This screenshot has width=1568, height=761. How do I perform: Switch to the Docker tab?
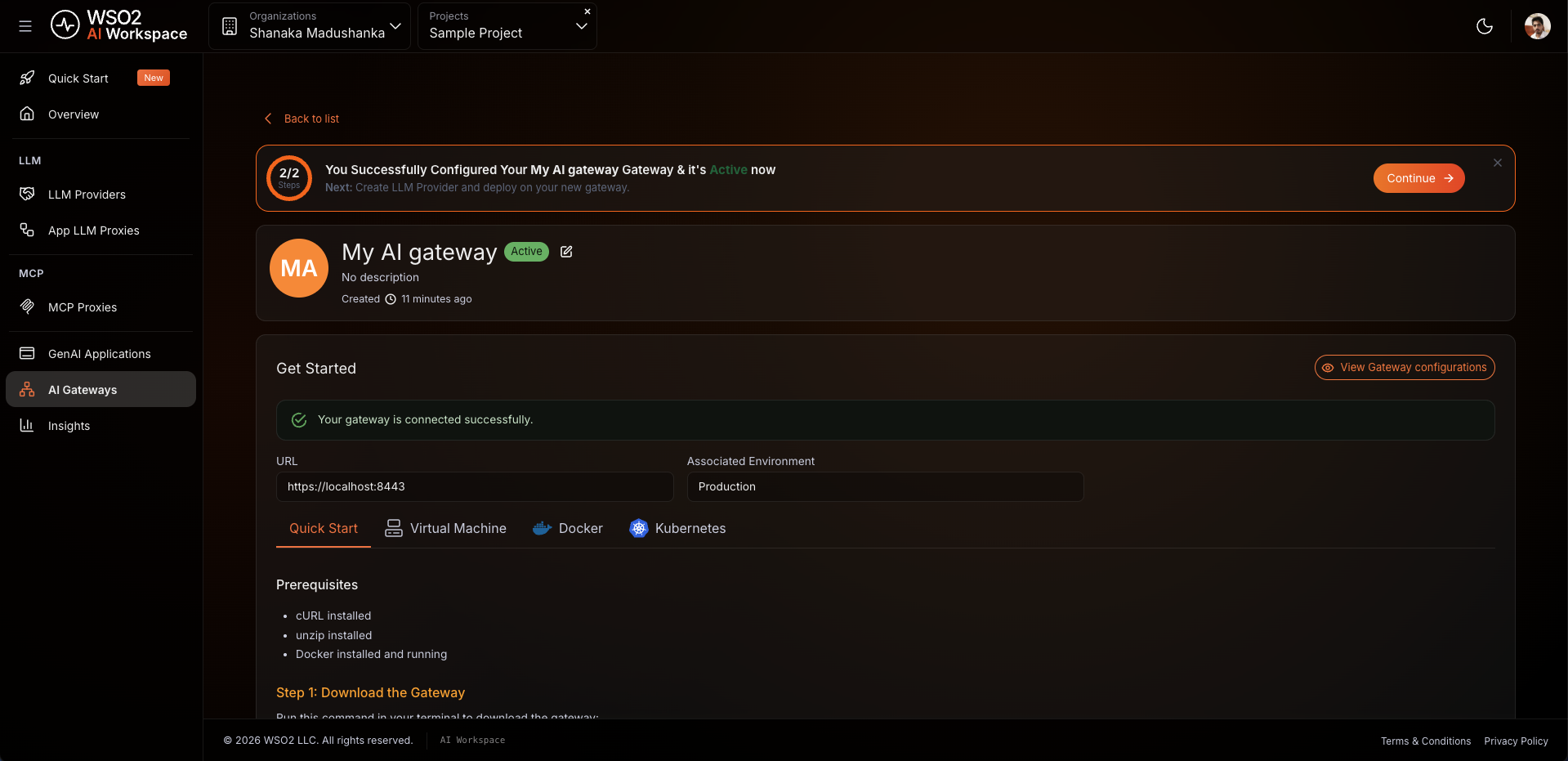coord(567,529)
